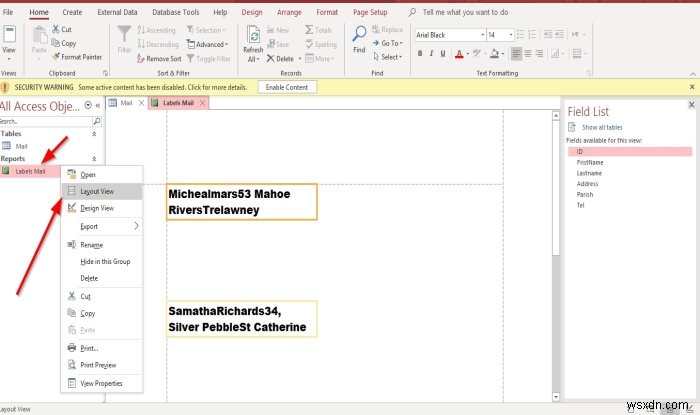Image resolution: width=700 pixels, height=415 pixels.
Task: Switch to the Design ribbon tab
Action: tap(252, 12)
